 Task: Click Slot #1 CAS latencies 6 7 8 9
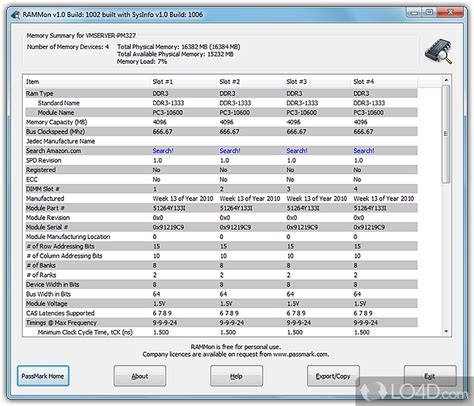coord(162,313)
